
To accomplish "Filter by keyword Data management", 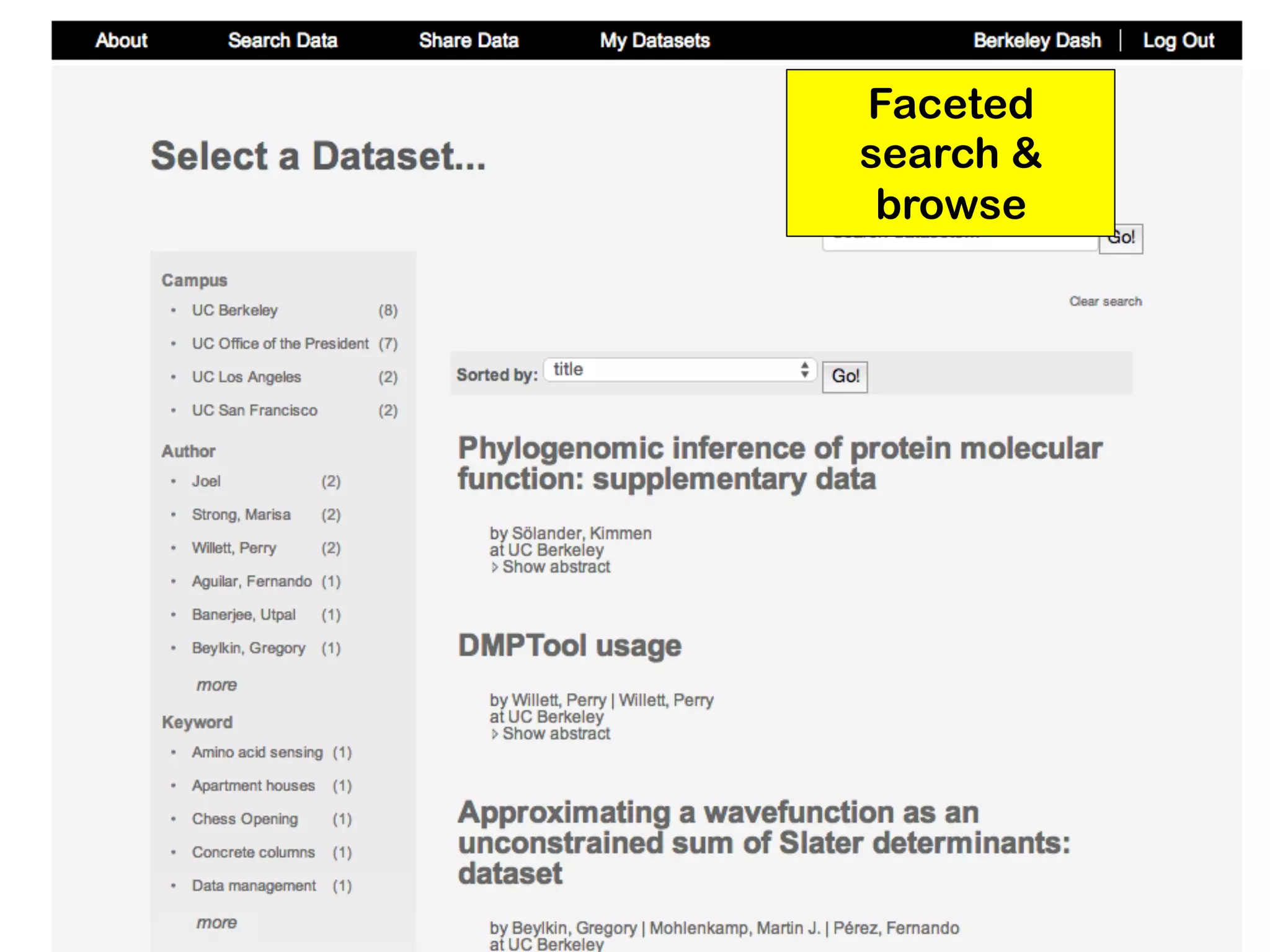I will pos(254,886).
